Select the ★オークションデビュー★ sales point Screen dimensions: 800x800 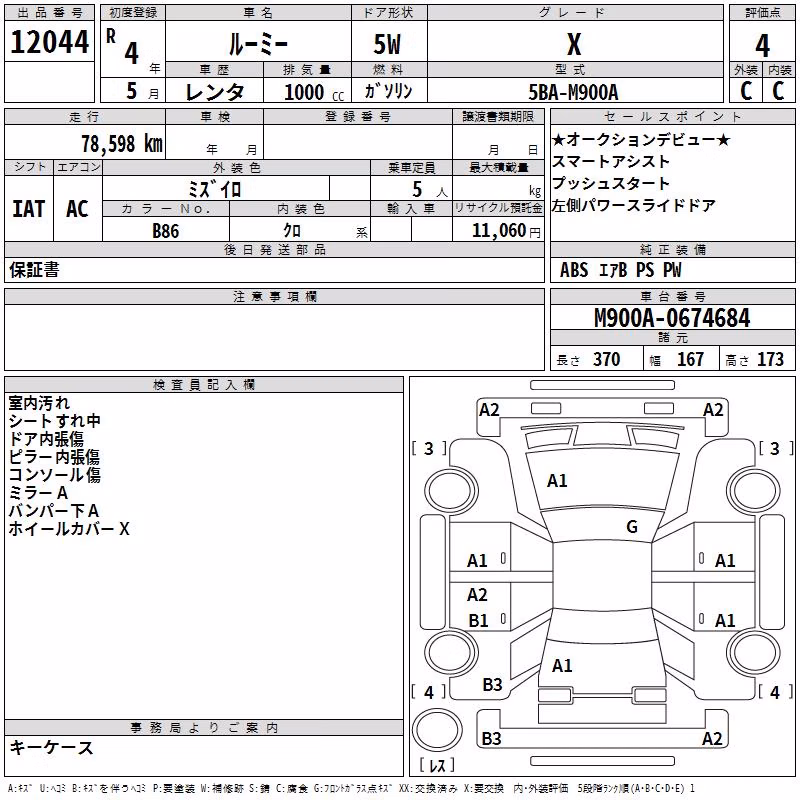(x=641, y=139)
